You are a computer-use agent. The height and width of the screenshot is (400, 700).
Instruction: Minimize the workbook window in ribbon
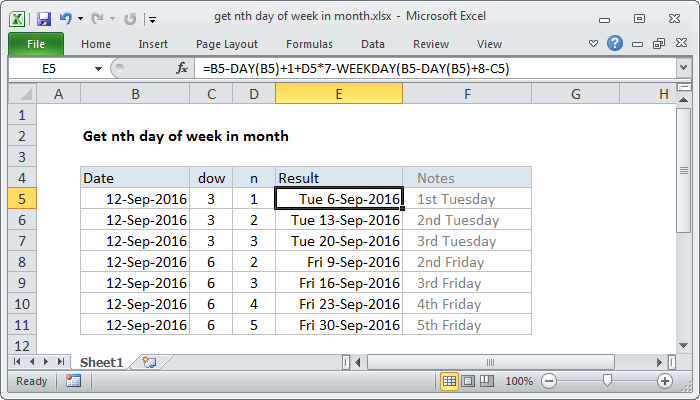pyautogui.click(x=638, y=44)
